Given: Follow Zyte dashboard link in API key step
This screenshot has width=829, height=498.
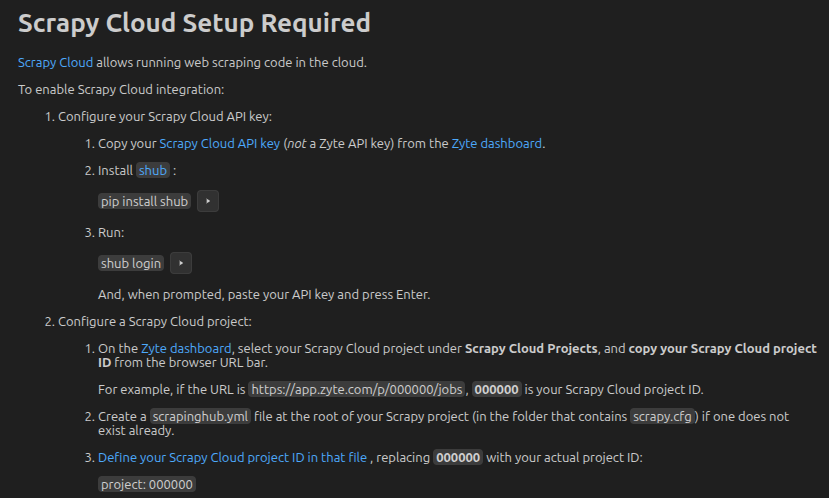Looking at the screenshot, I should click(x=497, y=143).
